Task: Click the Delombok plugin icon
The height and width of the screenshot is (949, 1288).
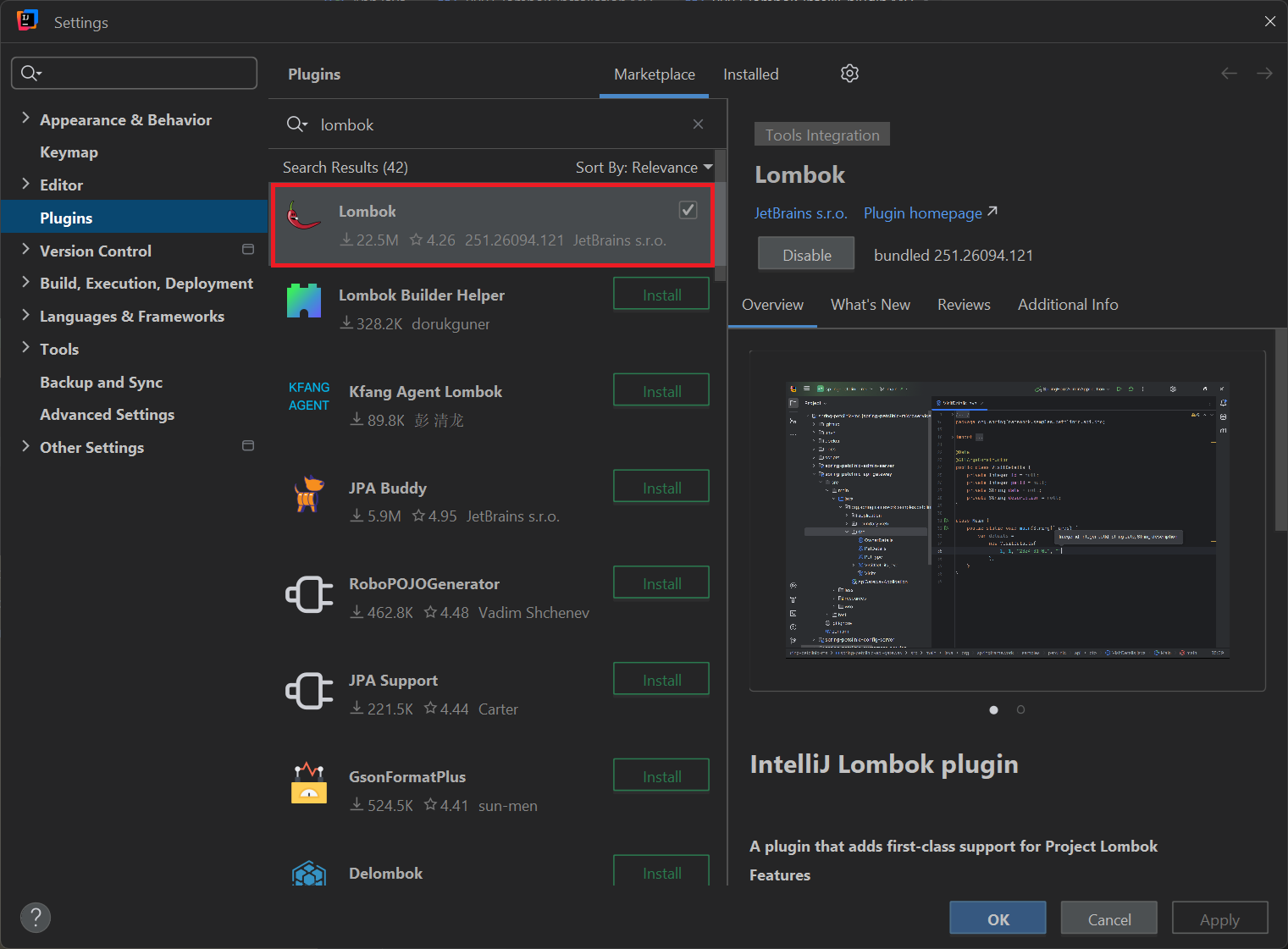Action: click(308, 873)
